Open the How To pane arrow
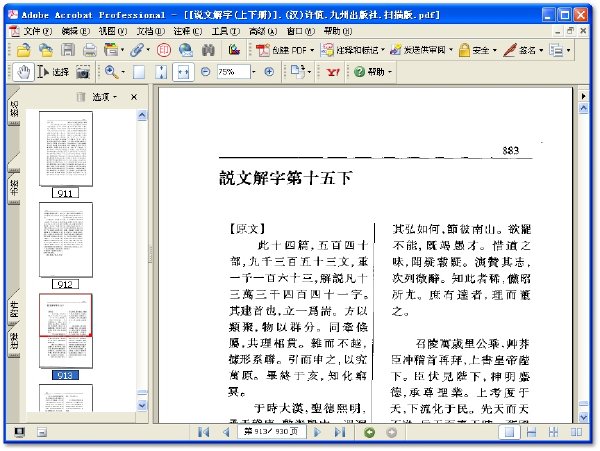This screenshot has width=600, height=451. point(584,96)
